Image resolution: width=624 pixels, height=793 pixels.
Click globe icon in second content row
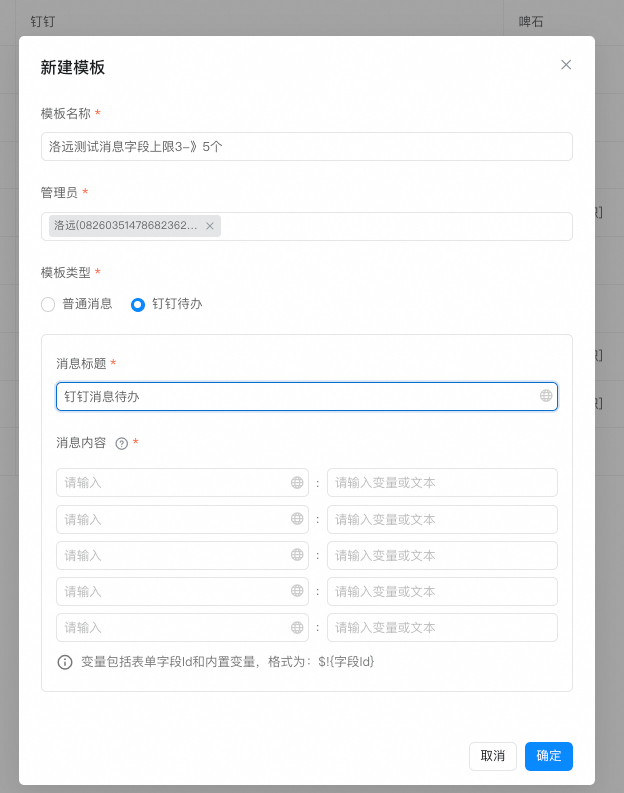pyautogui.click(x=297, y=519)
